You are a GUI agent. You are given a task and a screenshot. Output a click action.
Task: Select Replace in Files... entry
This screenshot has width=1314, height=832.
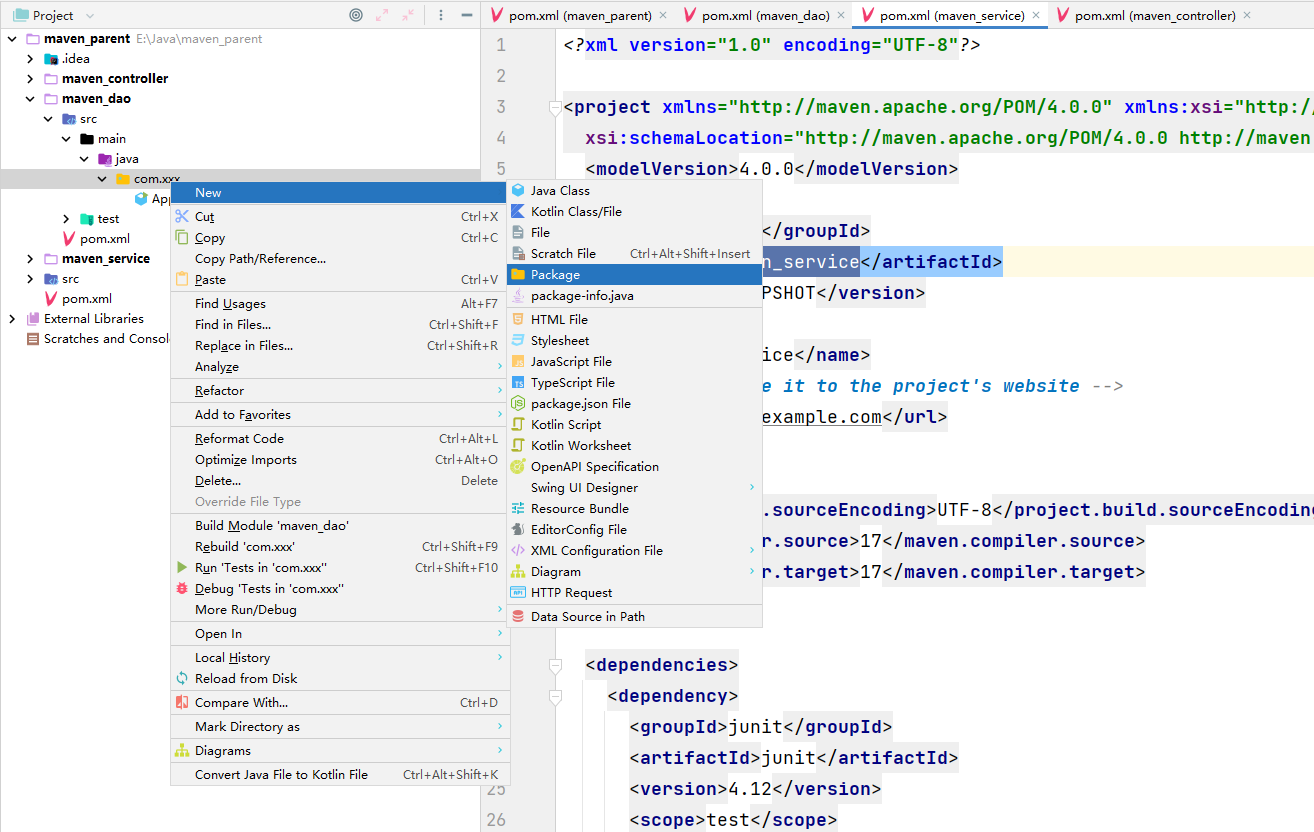point(340,346)
